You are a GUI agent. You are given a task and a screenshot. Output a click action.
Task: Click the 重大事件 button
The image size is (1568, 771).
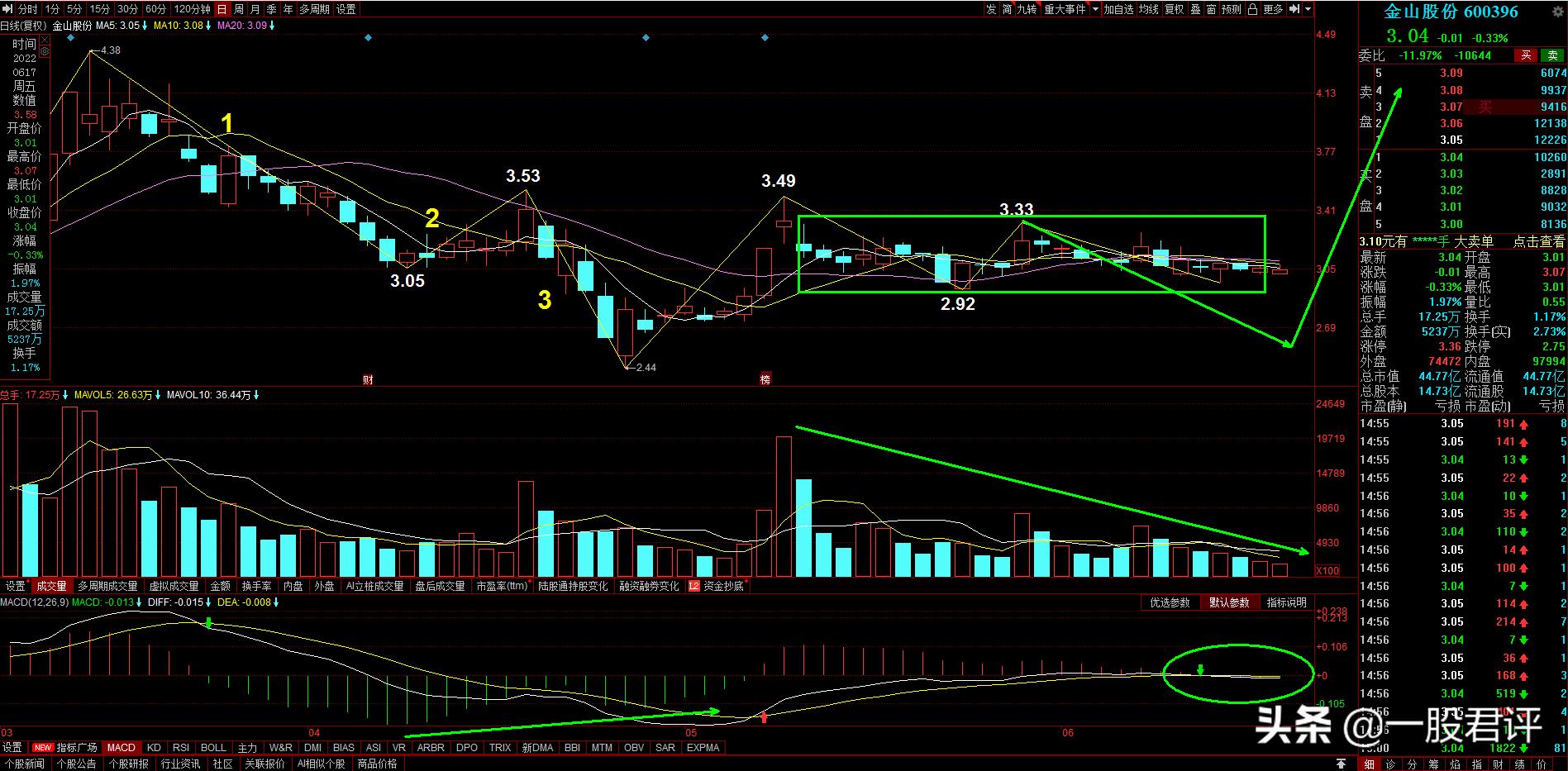[1065, 9]
